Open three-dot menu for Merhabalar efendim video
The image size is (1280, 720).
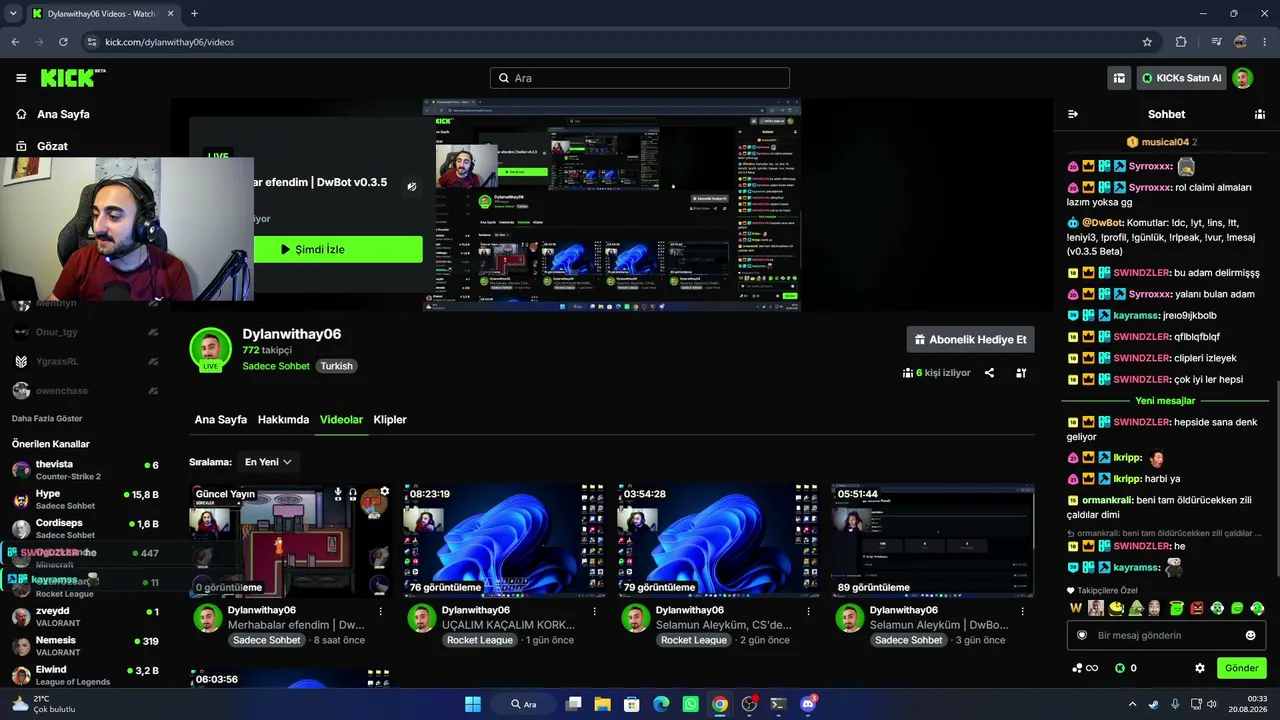(x=380, y=611)
